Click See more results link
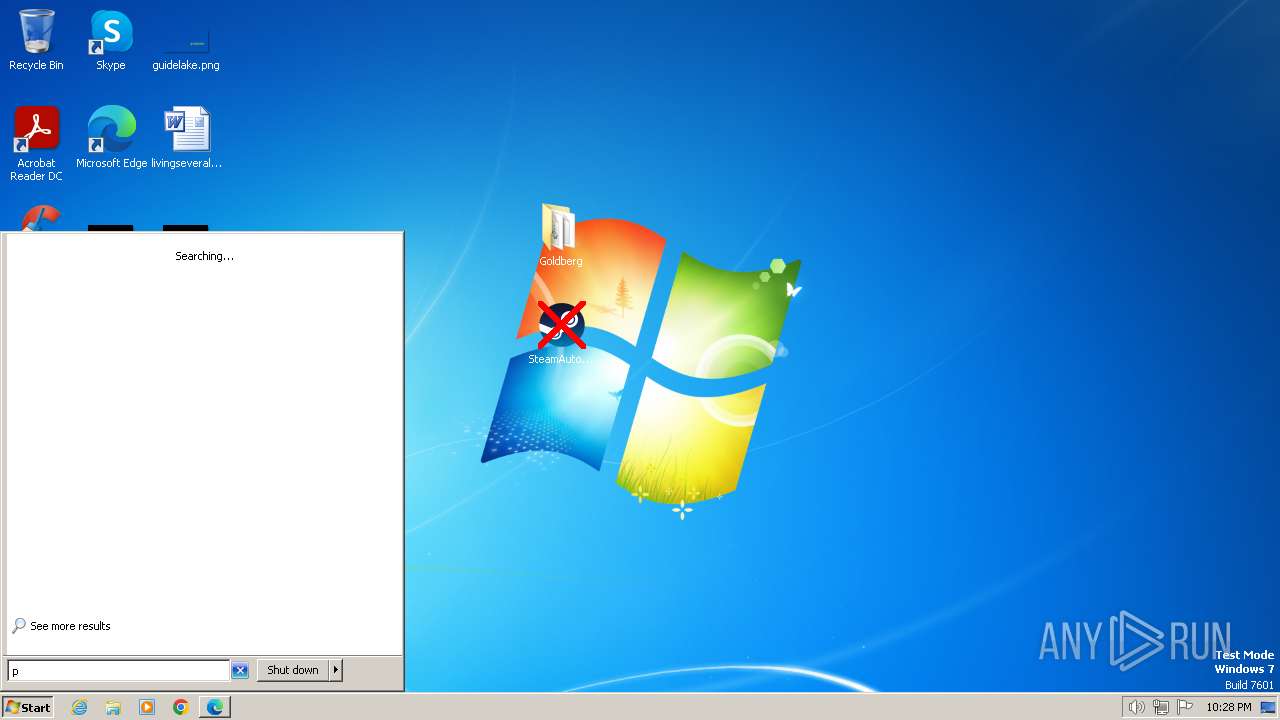Viewport: 1280px width, 720px height. click(70, 626)
